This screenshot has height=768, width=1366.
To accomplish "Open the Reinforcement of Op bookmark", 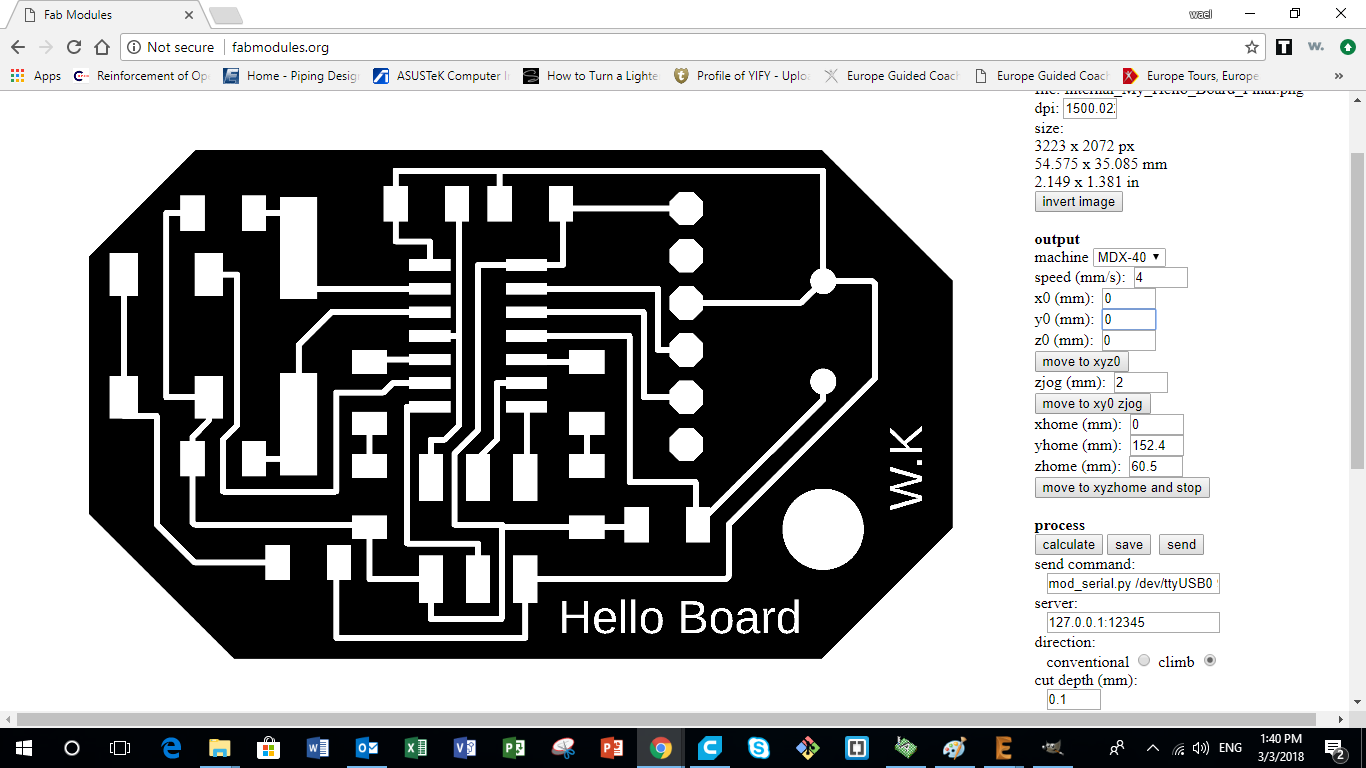I will coord(142,76).
